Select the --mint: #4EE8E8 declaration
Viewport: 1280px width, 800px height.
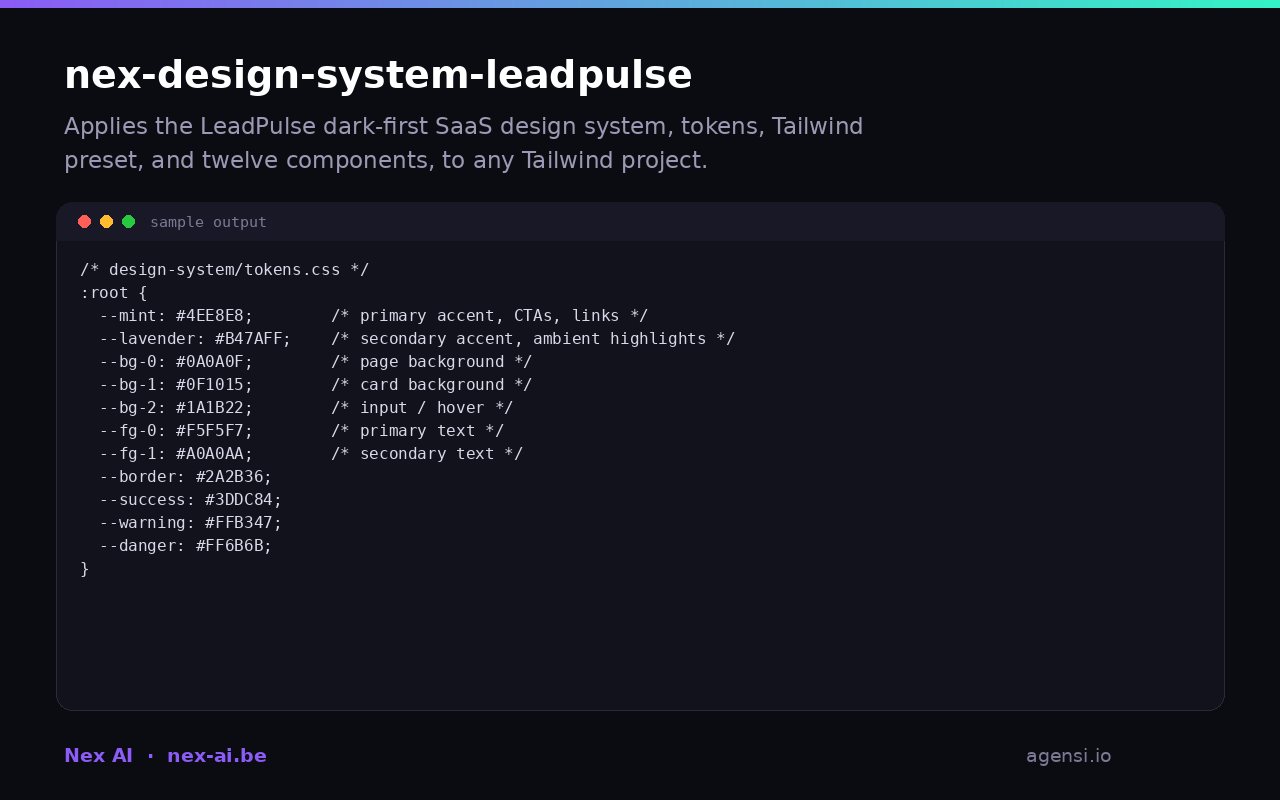[x=176, y=316]
